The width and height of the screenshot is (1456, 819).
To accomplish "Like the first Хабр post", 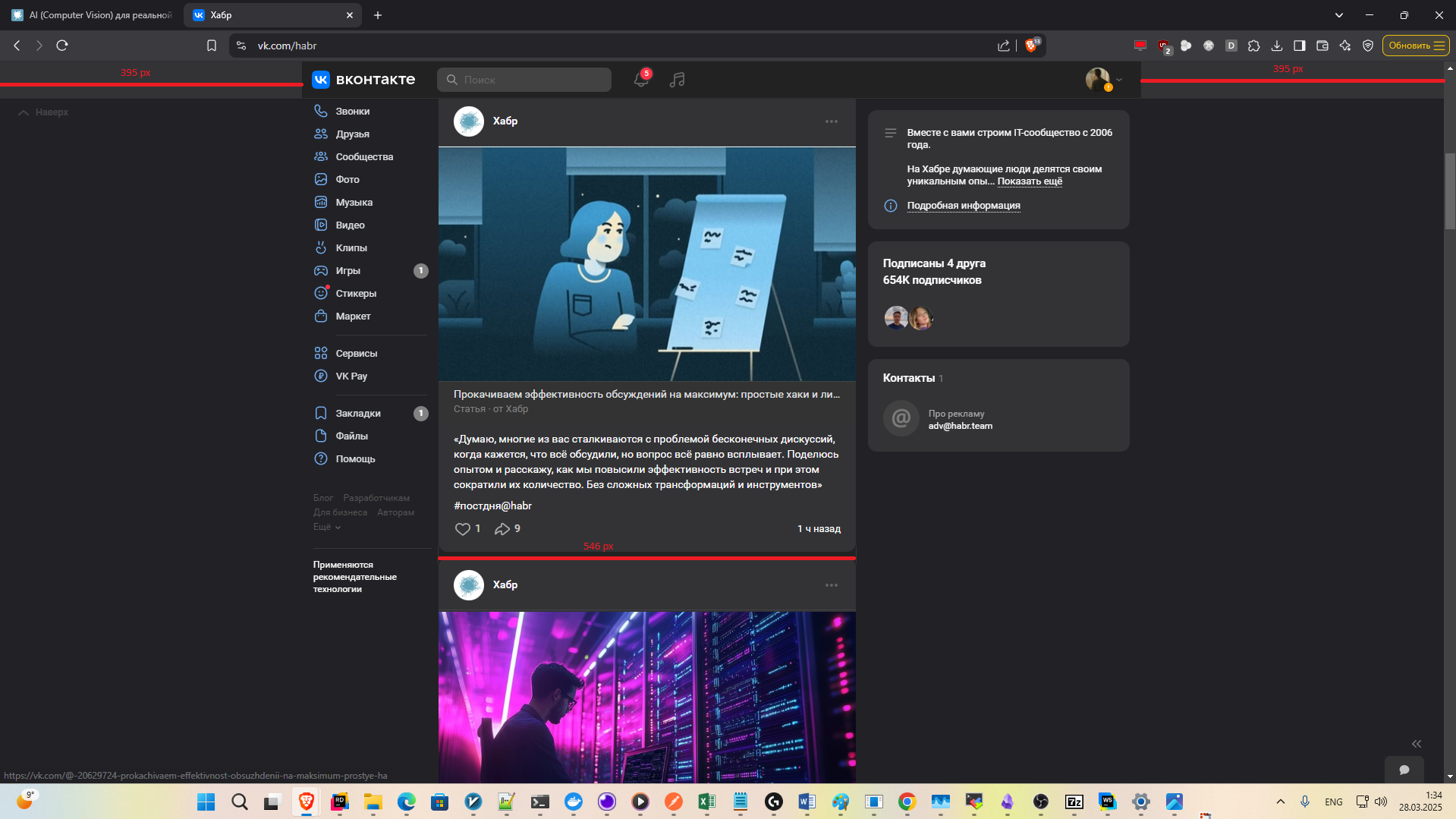I will tap(463, 529).
